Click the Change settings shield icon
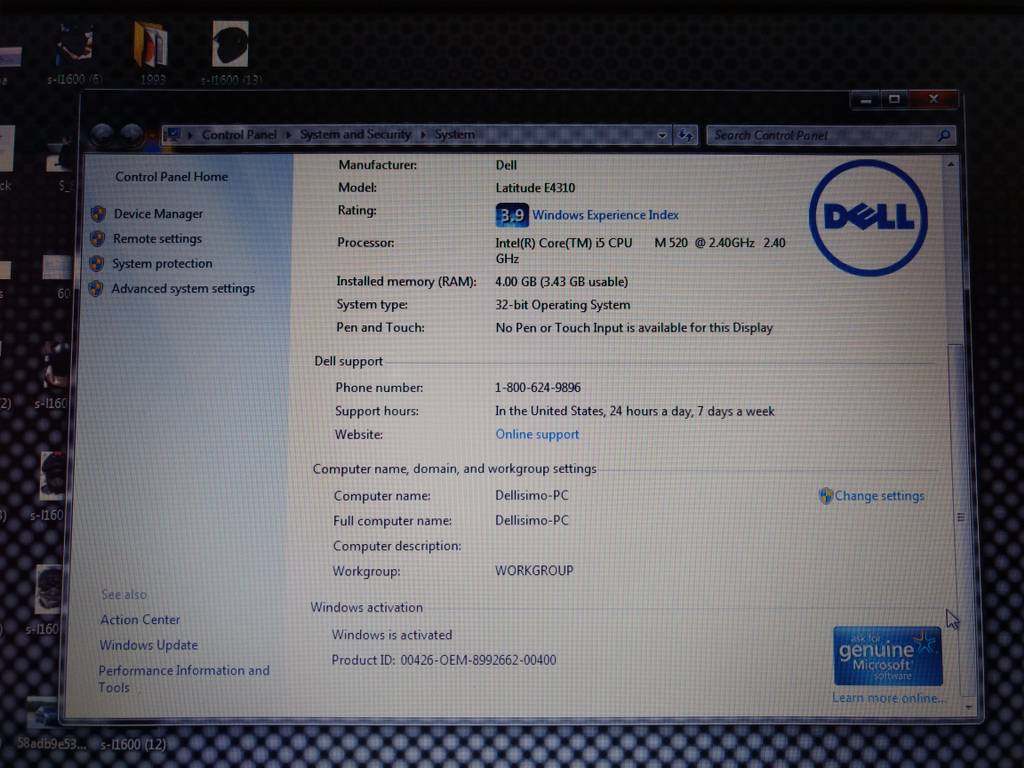This screenshot has width=1024, height=768. [x=825, y=496]
